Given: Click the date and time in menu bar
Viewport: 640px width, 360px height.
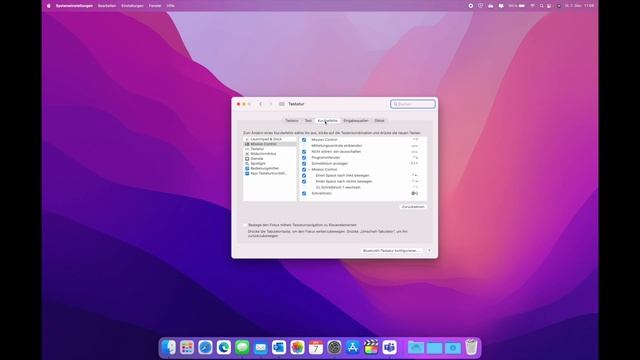Looking at the screenshot, I should tap(580, 6).
